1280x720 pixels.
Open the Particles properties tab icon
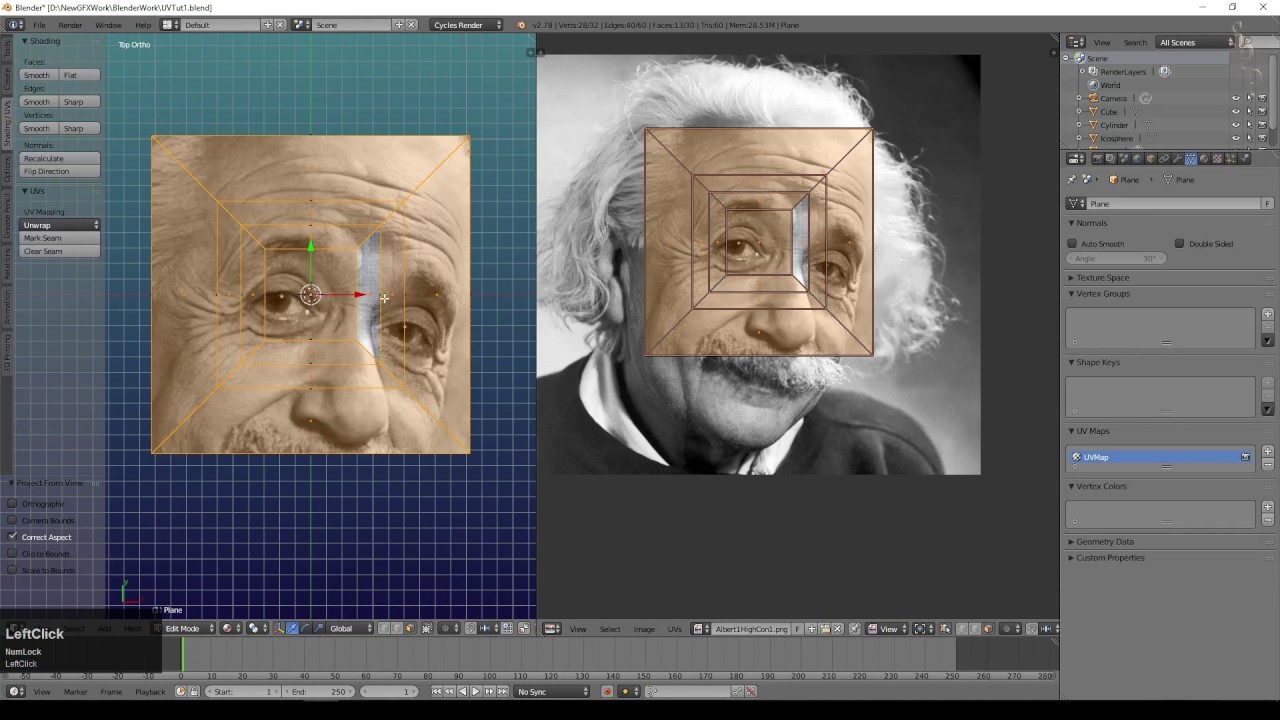(1230, 158)
